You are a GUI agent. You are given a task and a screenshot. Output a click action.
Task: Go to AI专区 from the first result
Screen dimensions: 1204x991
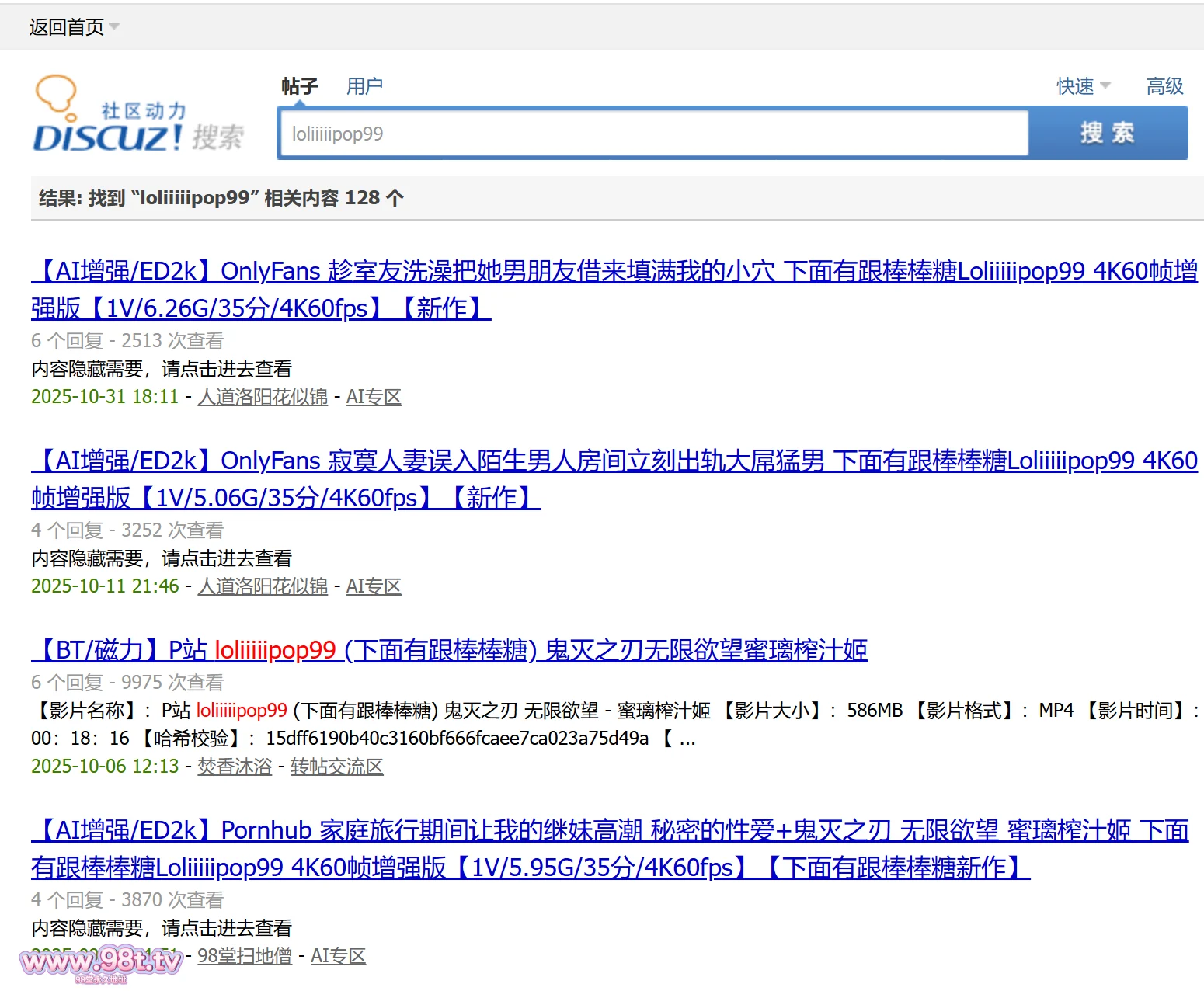[374, 397]
